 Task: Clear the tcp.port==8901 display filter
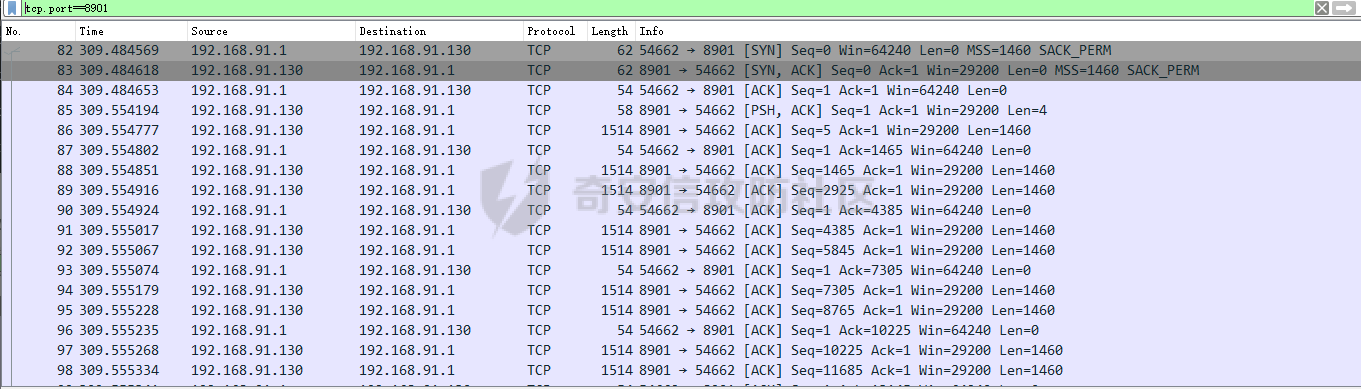coord(1321,8)
